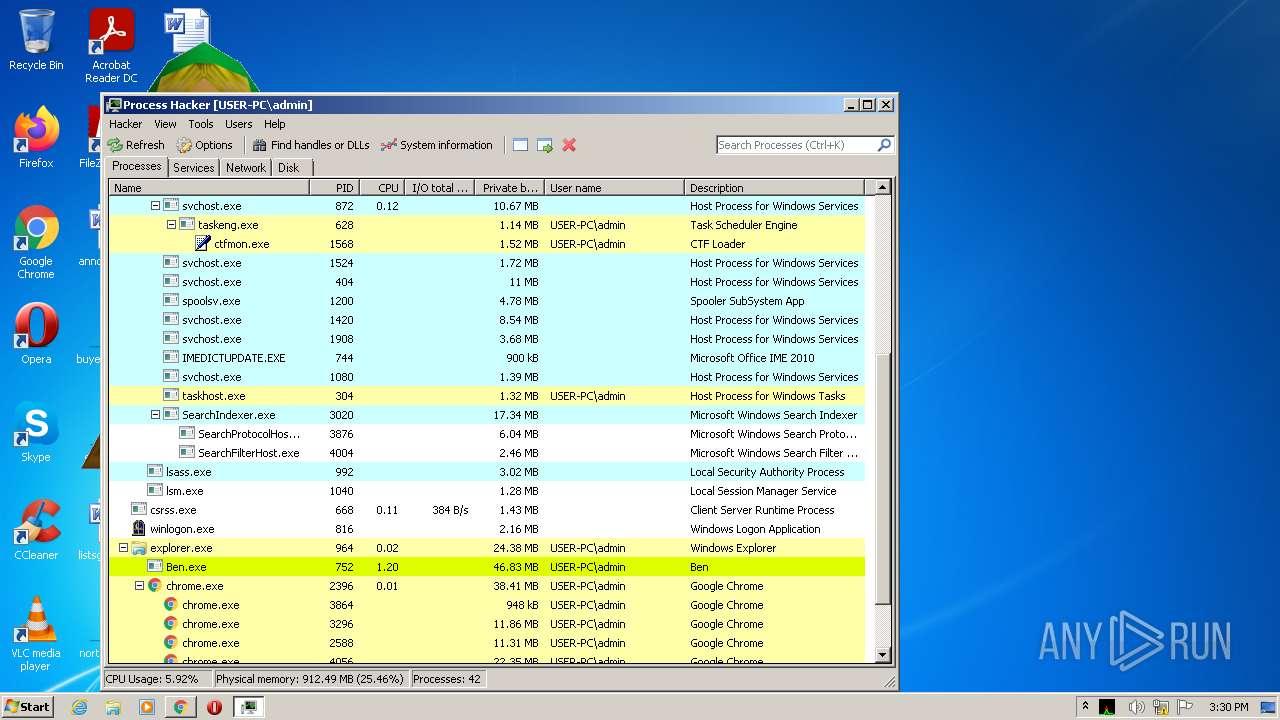The image size is (1280, 720).
Task: Open the Users menu
Action: point(239,124)
